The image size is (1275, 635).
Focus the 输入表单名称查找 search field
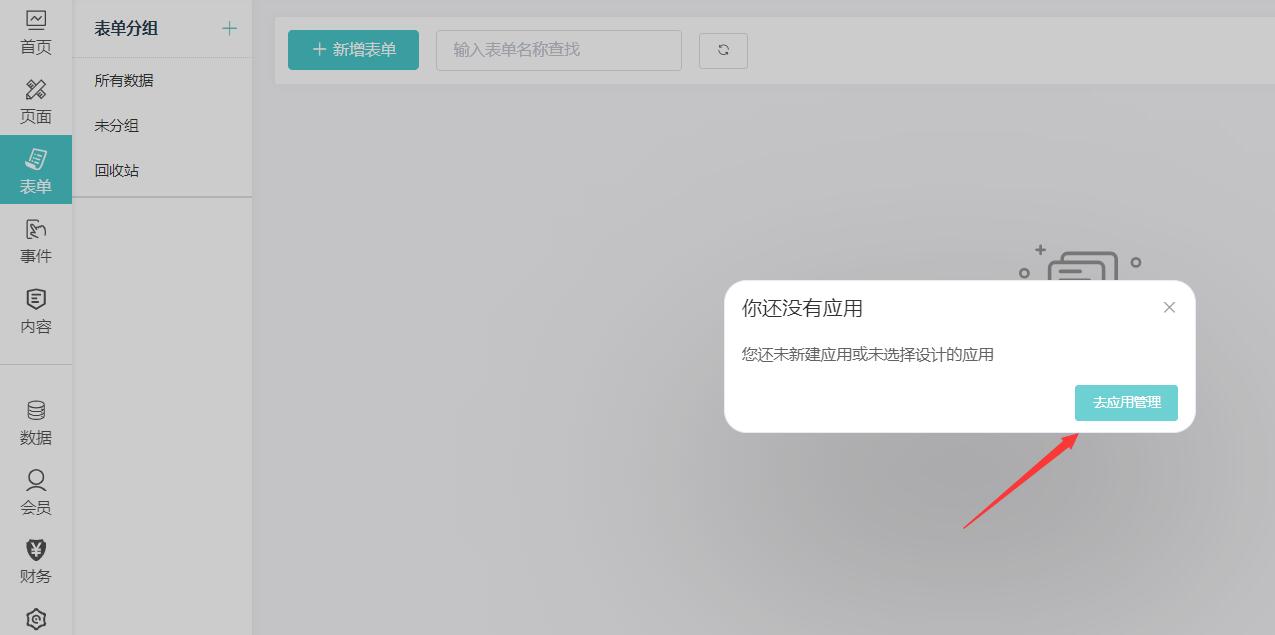tap(558, 50)
